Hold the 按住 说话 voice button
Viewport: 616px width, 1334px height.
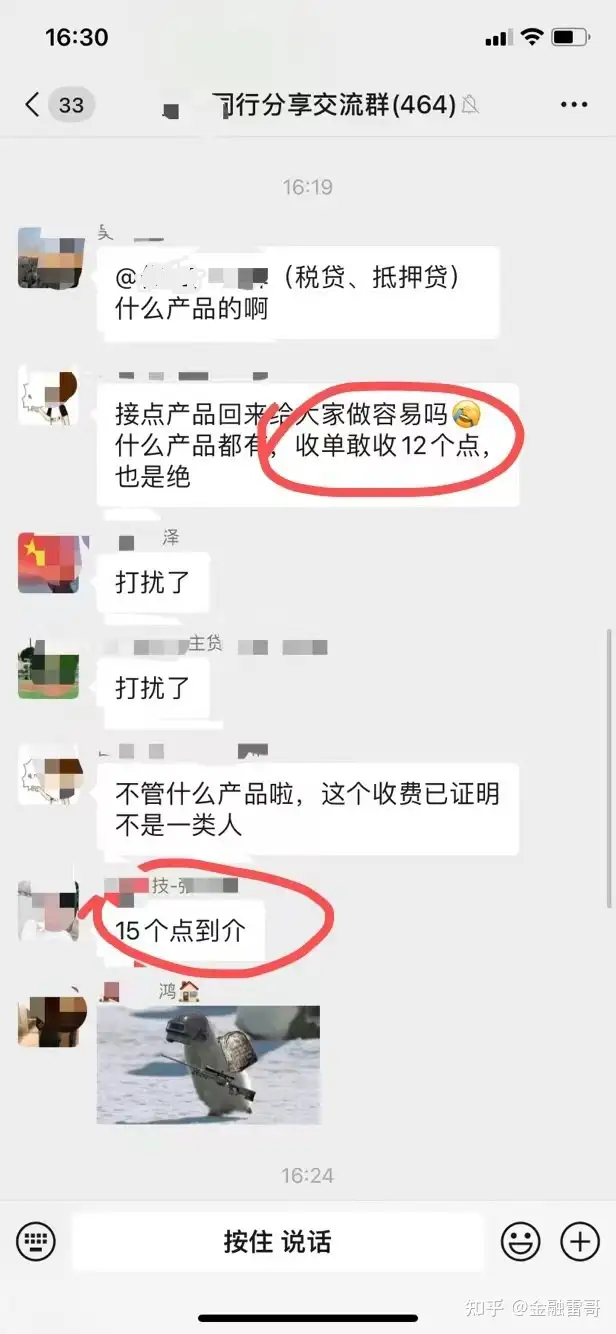click(x=277, y=1242)
